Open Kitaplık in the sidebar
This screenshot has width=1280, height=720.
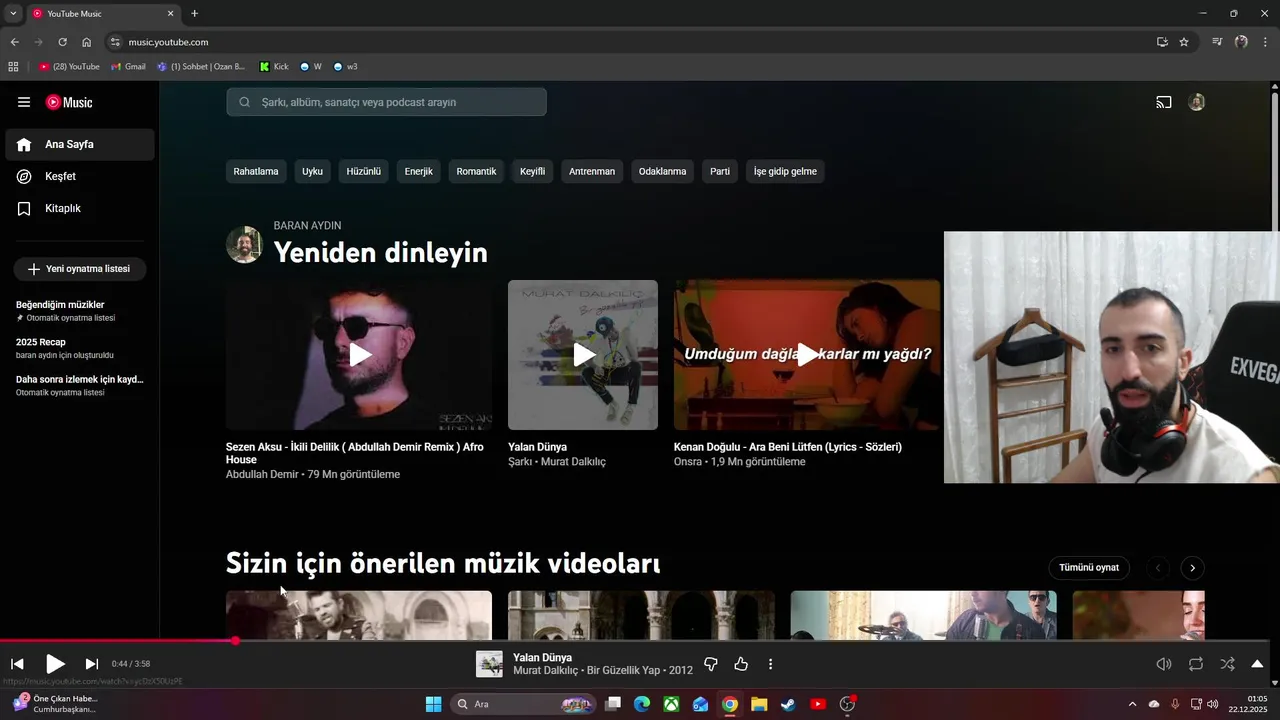[80, 208]
